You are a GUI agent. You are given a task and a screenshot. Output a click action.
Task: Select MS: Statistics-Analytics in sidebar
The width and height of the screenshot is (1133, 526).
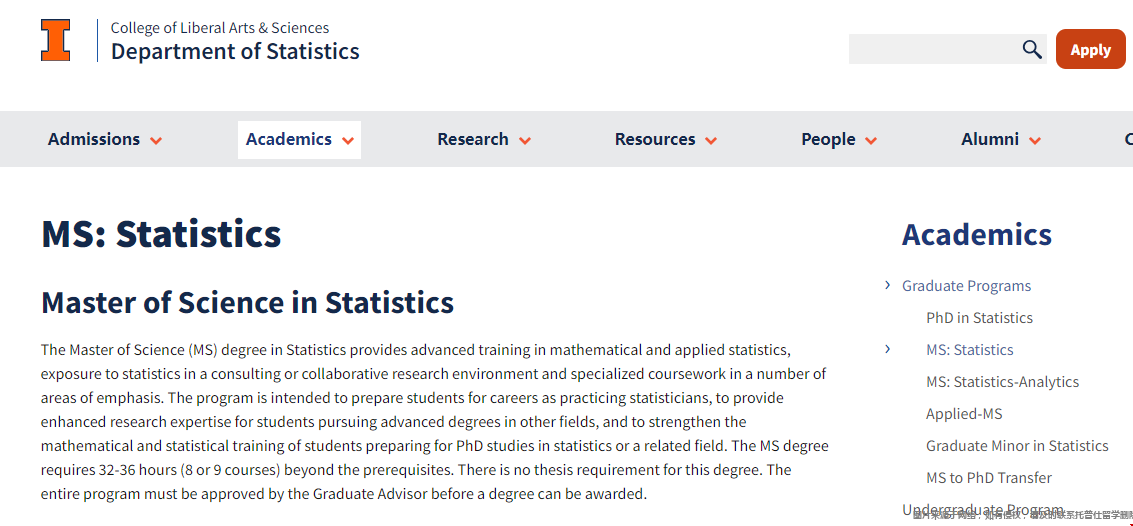[x=1002, y=381]
